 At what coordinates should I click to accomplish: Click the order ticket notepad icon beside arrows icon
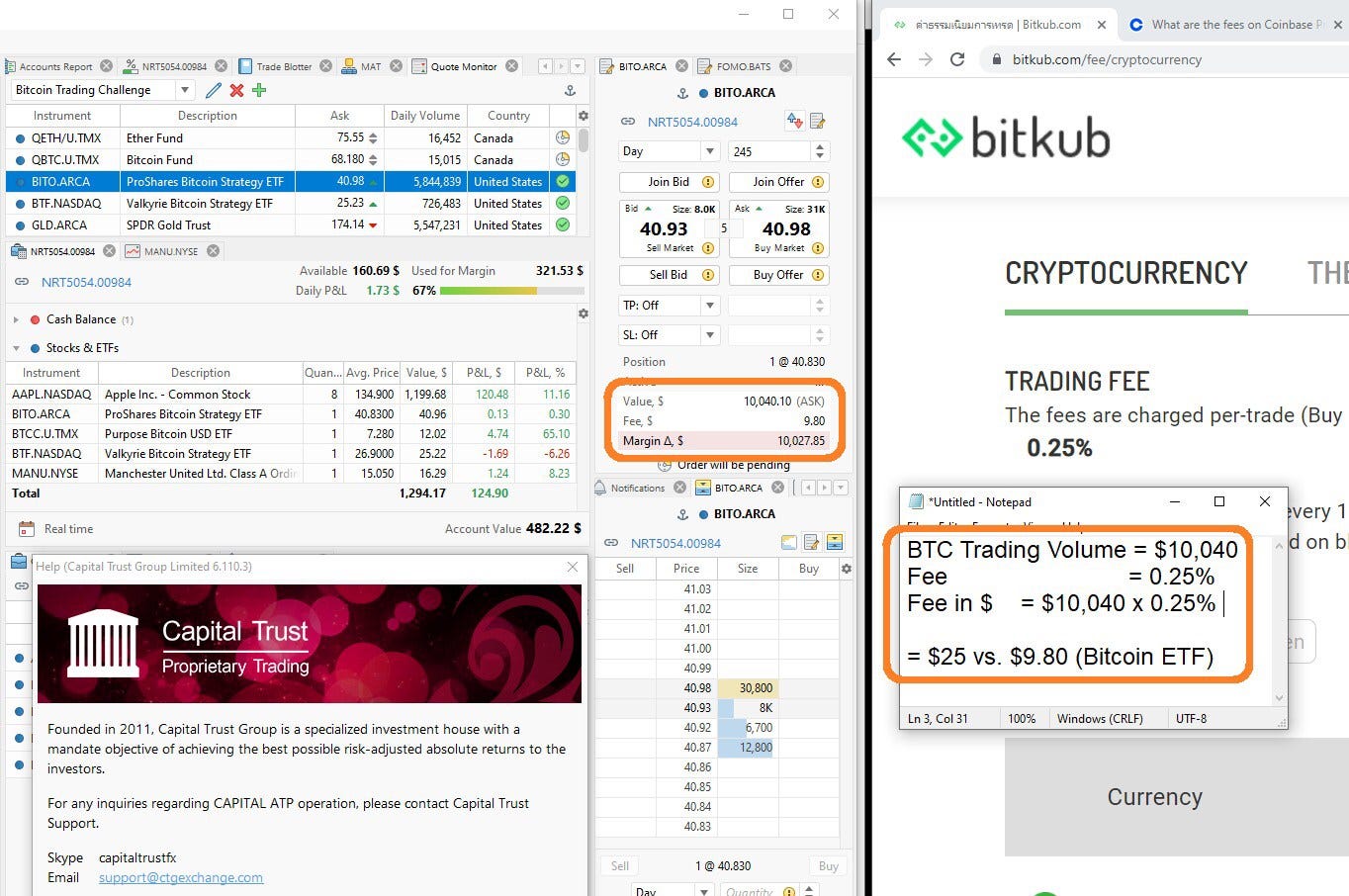coord(818,121)
